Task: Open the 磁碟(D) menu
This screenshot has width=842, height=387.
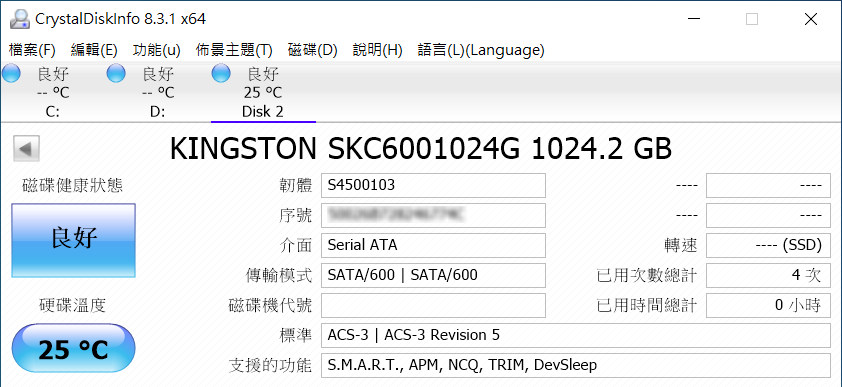Action: [313, 50]
